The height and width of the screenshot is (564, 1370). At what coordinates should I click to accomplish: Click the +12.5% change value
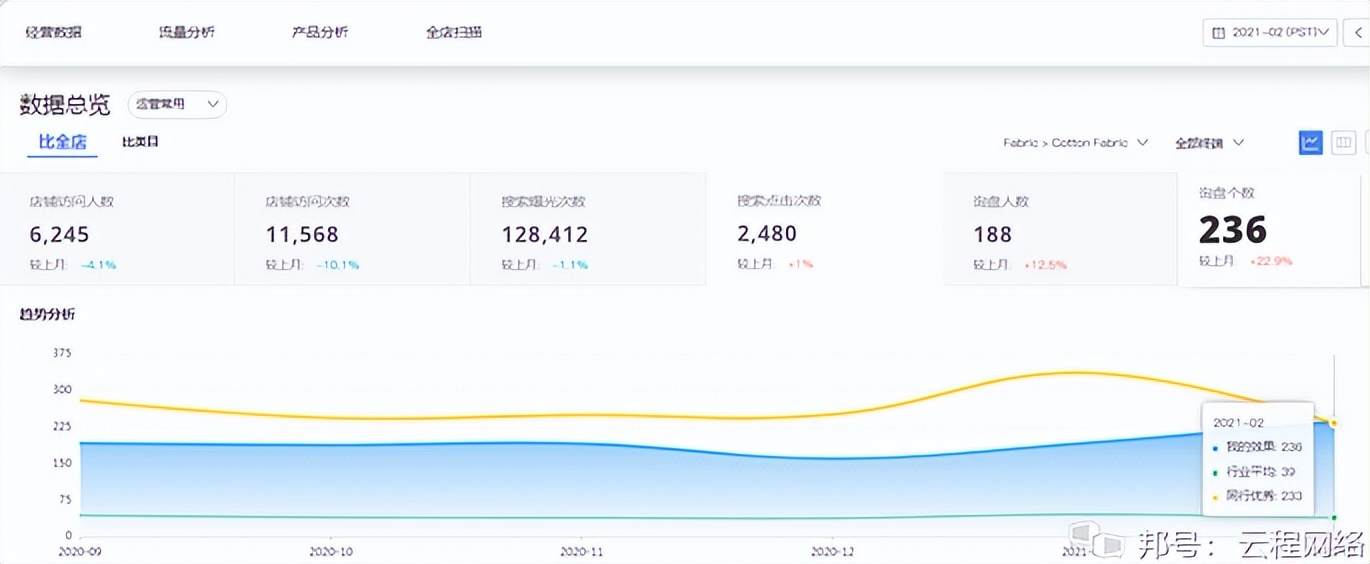[x=1045, y=265]
